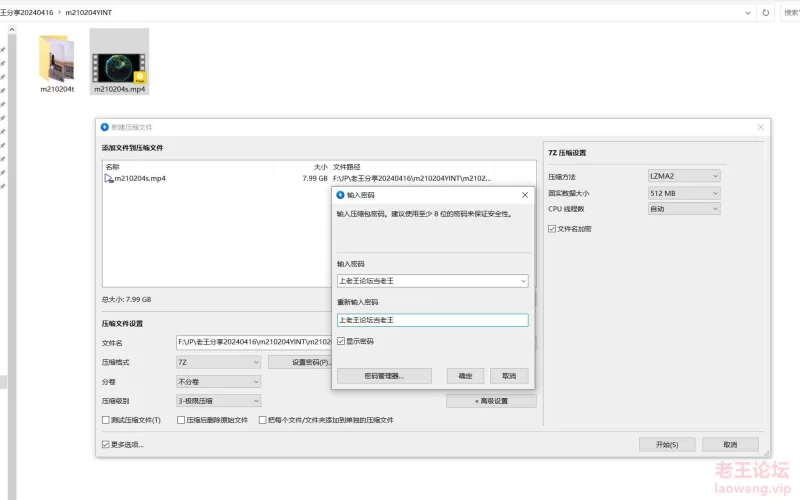800x500 pixels.
Task: Open the 压缩格式 7Z dropdown
Action: pos(218,362)
